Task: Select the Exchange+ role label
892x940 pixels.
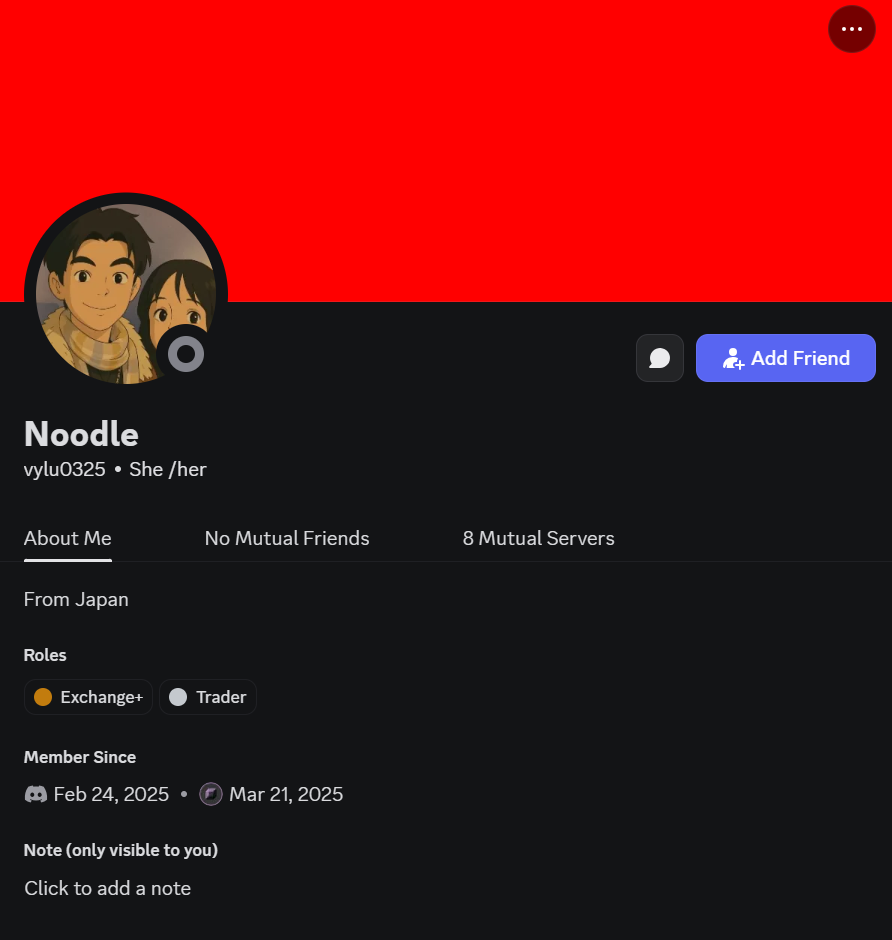Action: (x=102, y=697)
